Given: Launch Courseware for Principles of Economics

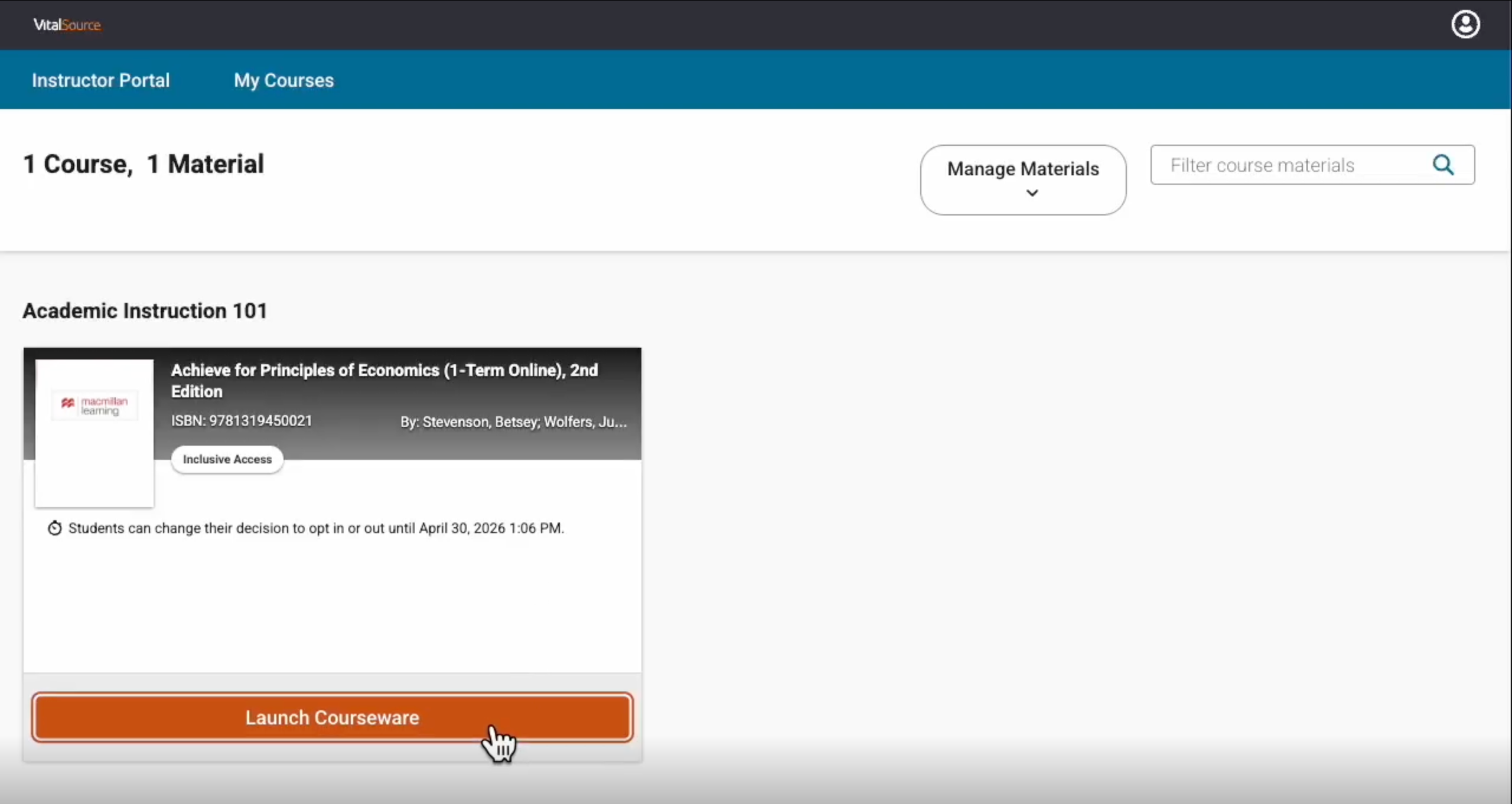Looking at the screenshot, I should click(333, 717).
